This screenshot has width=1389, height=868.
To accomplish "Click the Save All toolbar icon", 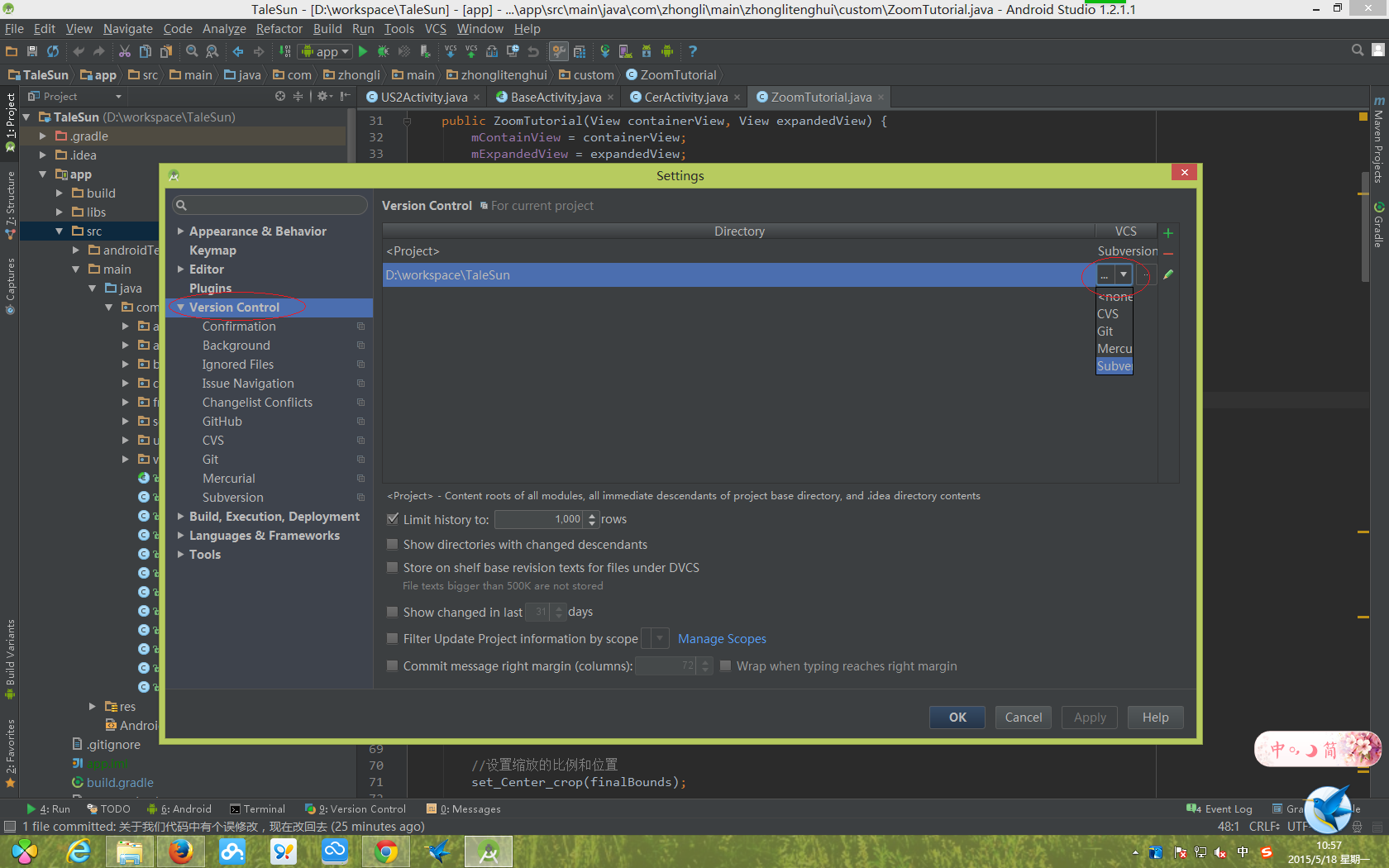I will [x=32, y=51].
